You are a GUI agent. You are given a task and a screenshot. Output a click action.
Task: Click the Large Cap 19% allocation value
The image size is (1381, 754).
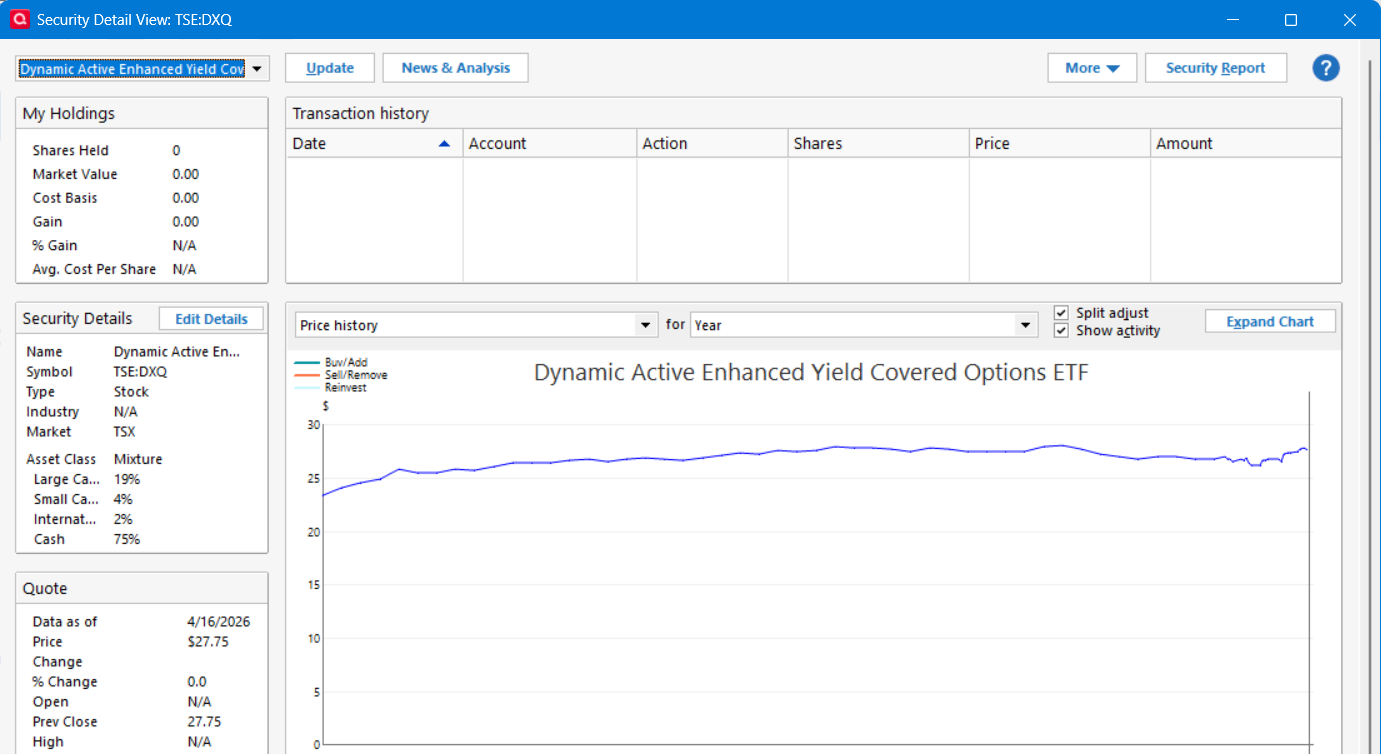click(127, 480)
